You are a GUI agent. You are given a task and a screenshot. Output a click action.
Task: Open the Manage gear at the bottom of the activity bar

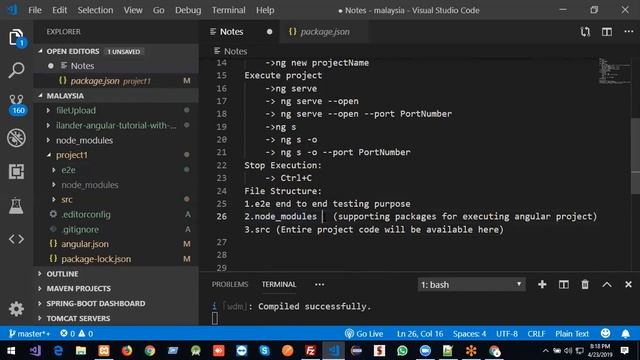16,309
